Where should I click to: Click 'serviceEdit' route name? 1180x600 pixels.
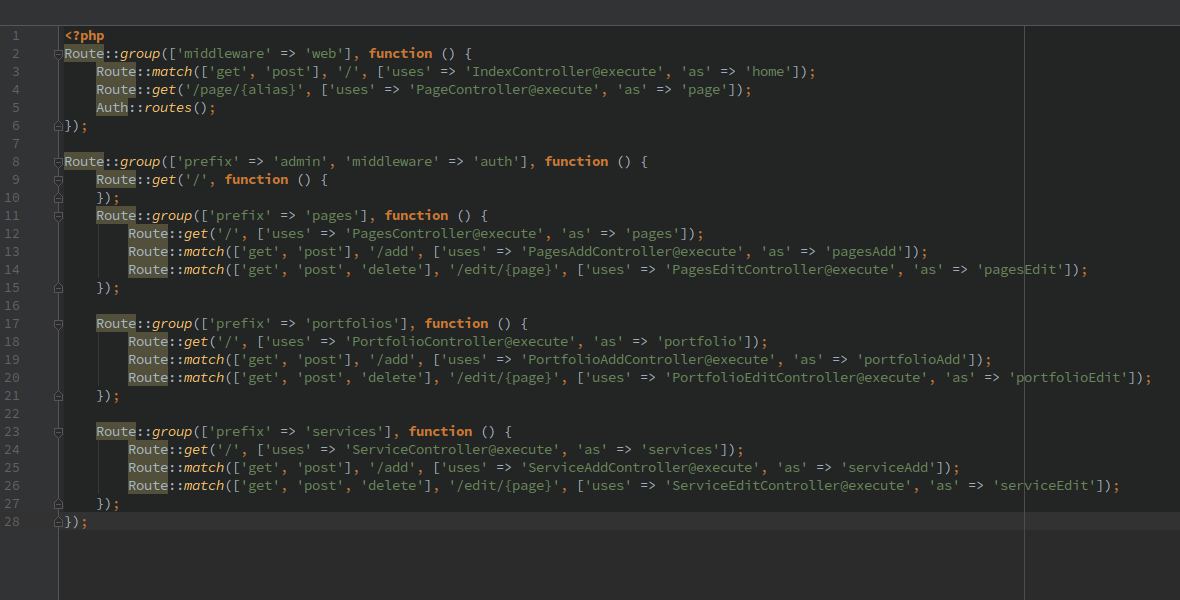[1044, 486]
